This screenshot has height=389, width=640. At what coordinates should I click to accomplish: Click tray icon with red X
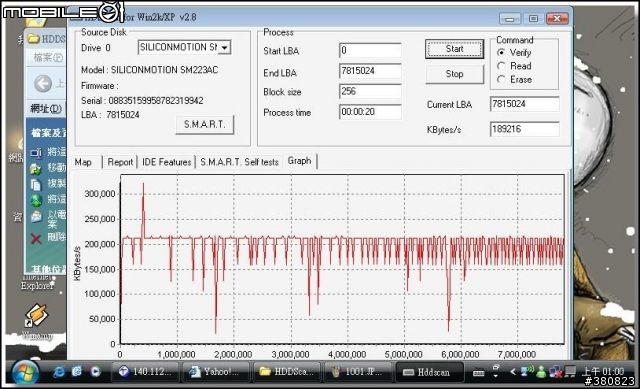[x=555, y=371]
